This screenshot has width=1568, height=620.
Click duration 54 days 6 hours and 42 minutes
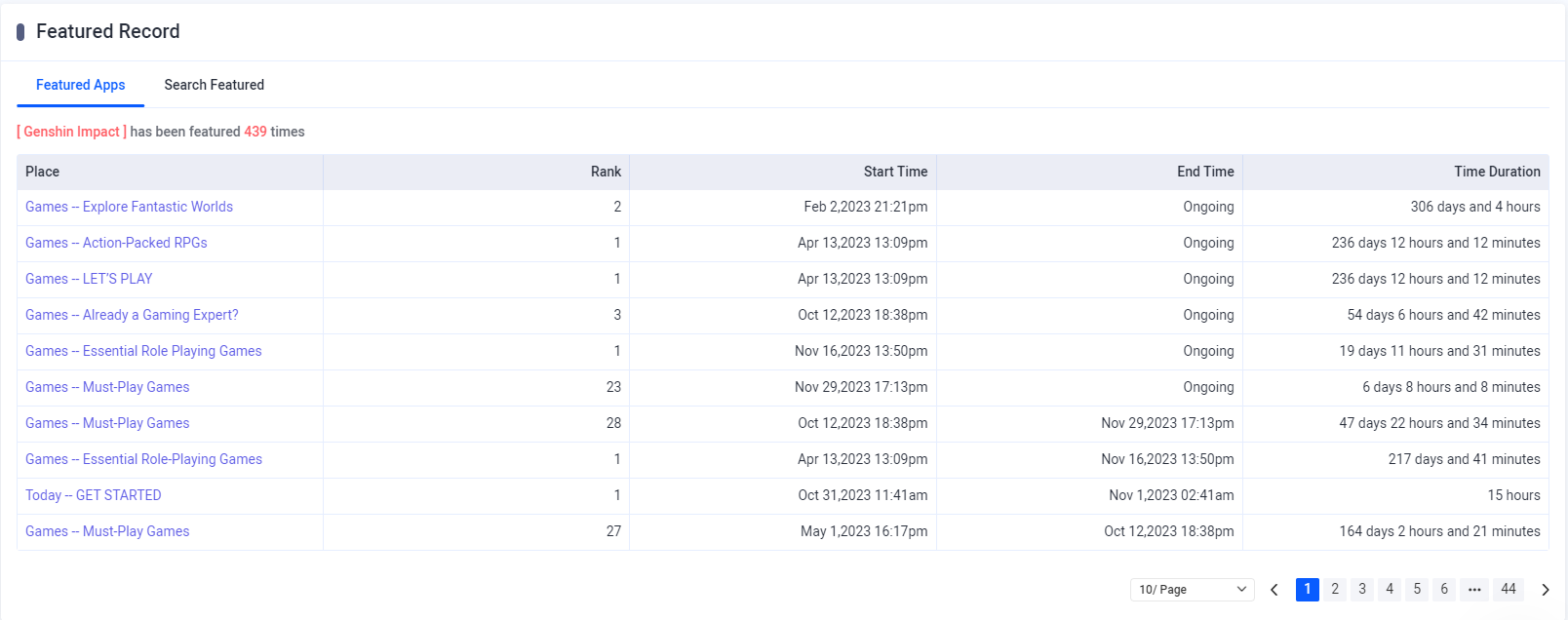[x=1444, y=315]
